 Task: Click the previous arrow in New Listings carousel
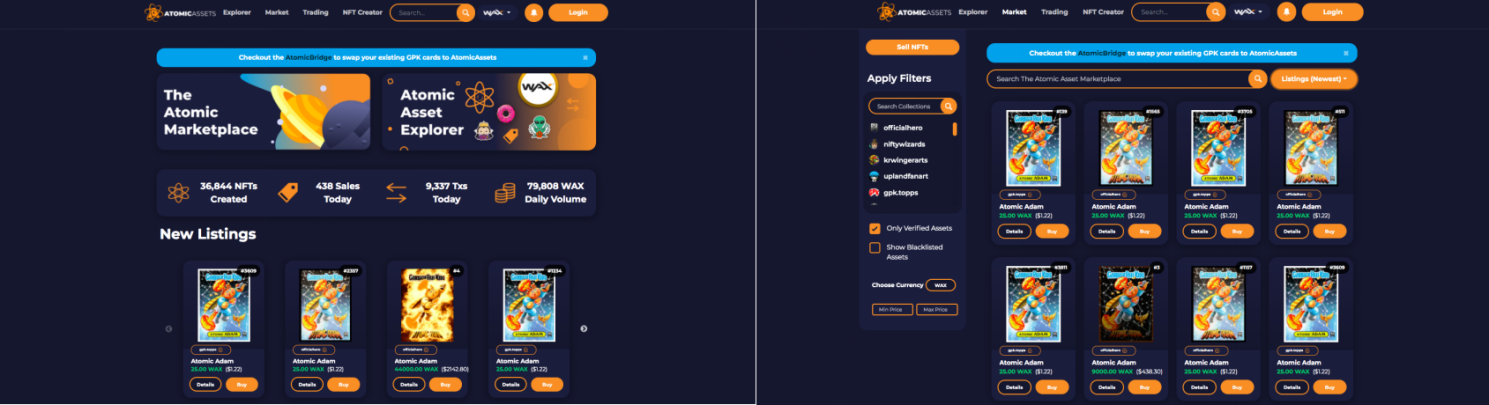[169, 329]
